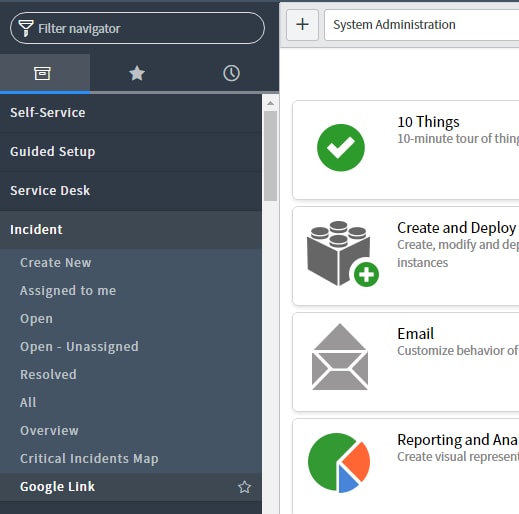519x514 pixels.
Task: Expand the Service Desk menu
Action: click(131, 191)
